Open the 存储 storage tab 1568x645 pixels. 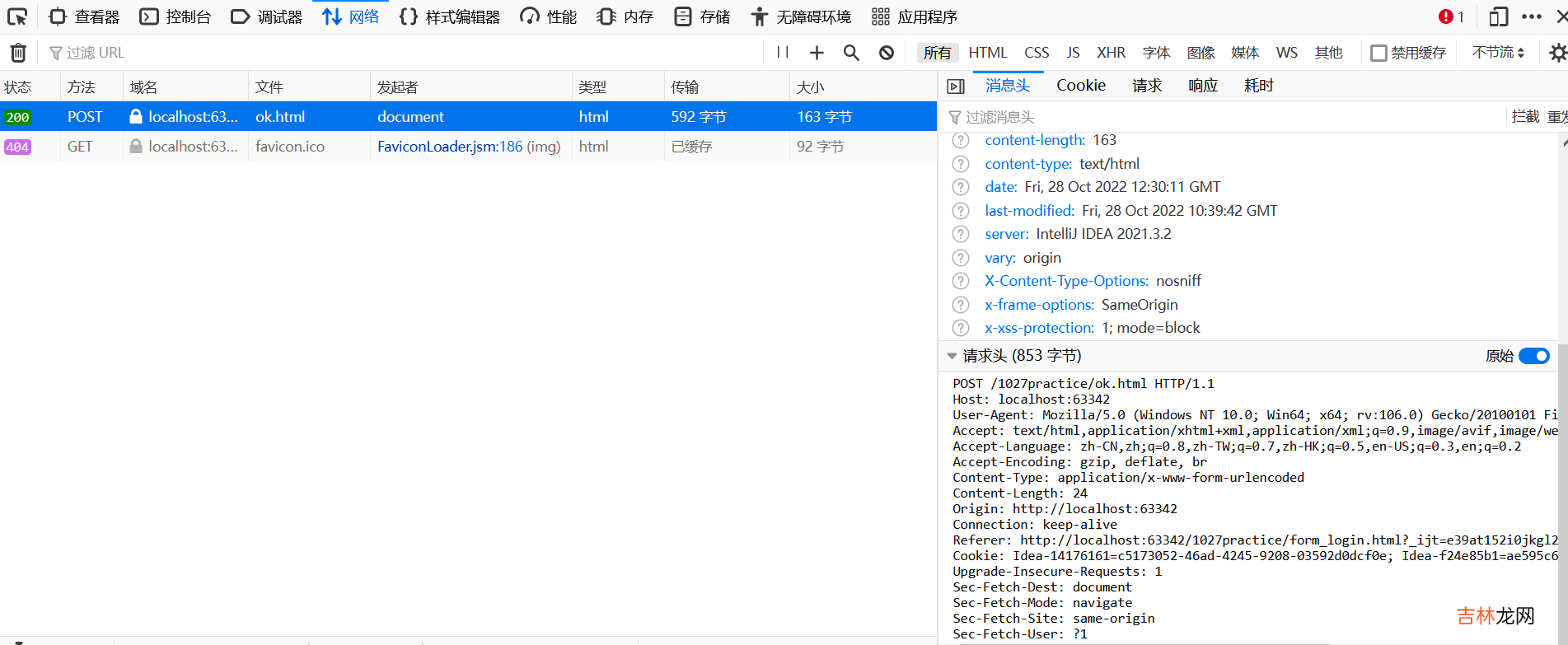[702, 16]
